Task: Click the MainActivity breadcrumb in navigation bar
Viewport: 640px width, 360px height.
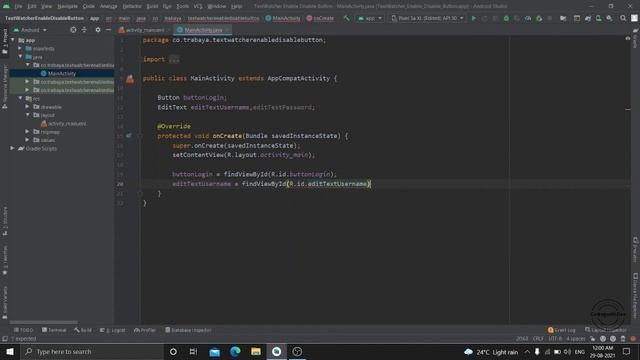Action: [283, 18]
